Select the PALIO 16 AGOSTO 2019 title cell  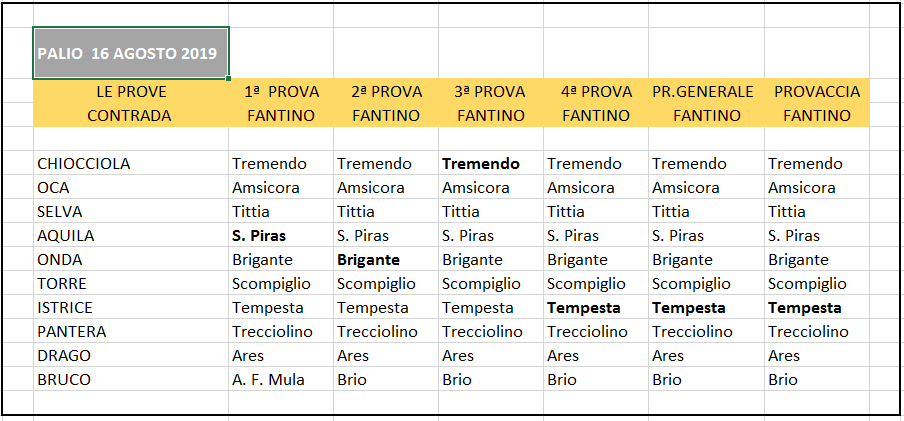(131, 52)
